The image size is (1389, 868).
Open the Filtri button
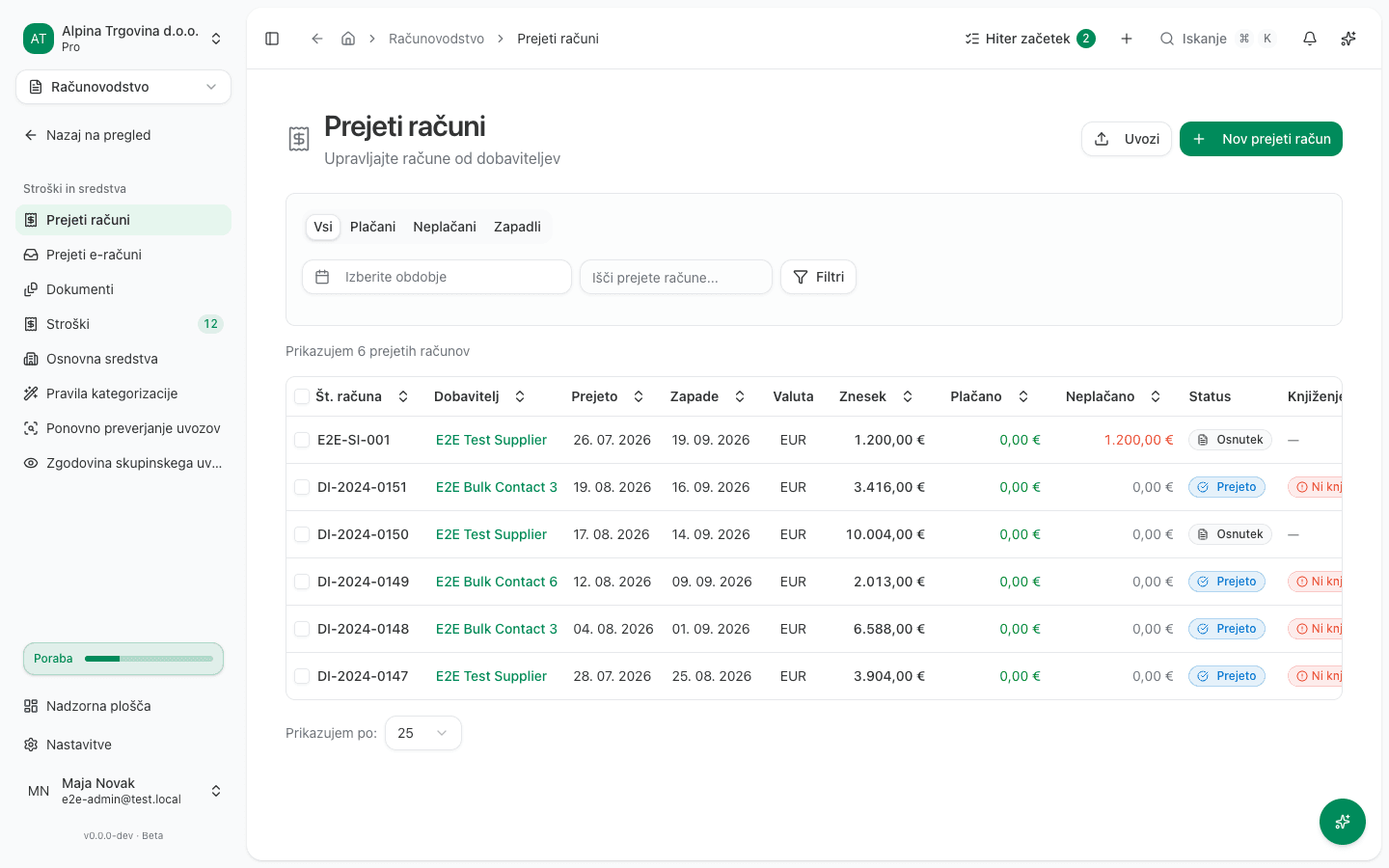click(x=818, y=277)
